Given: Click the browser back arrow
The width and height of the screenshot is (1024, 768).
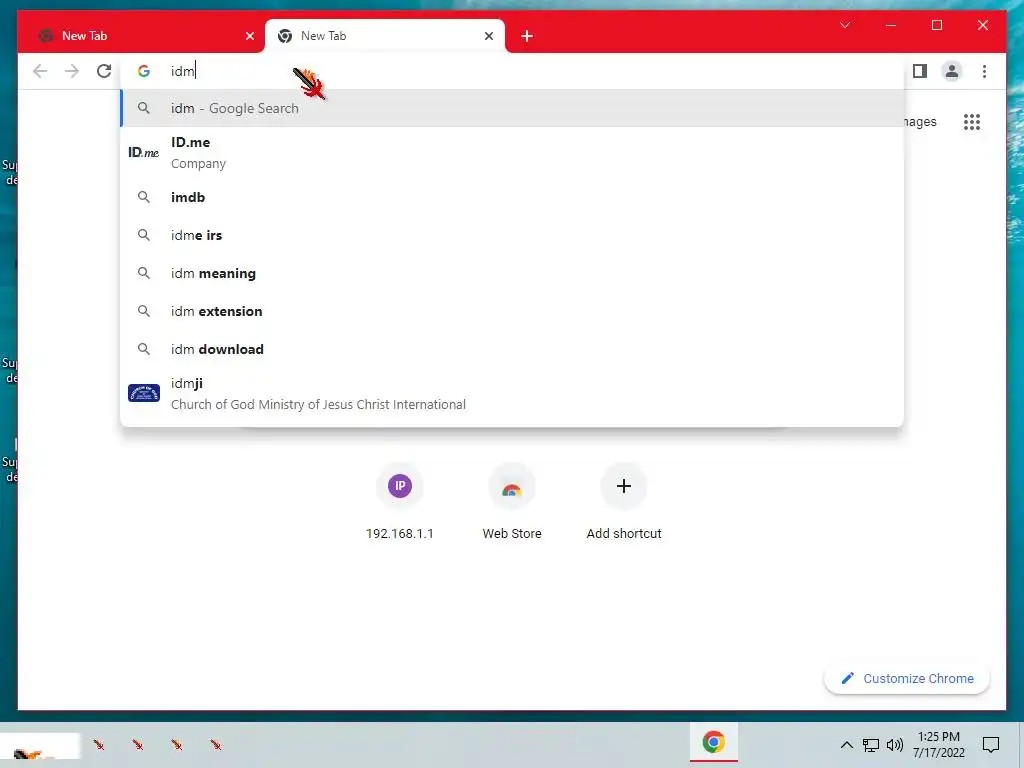Looking at the screenshot, I should tap(40, 71).
